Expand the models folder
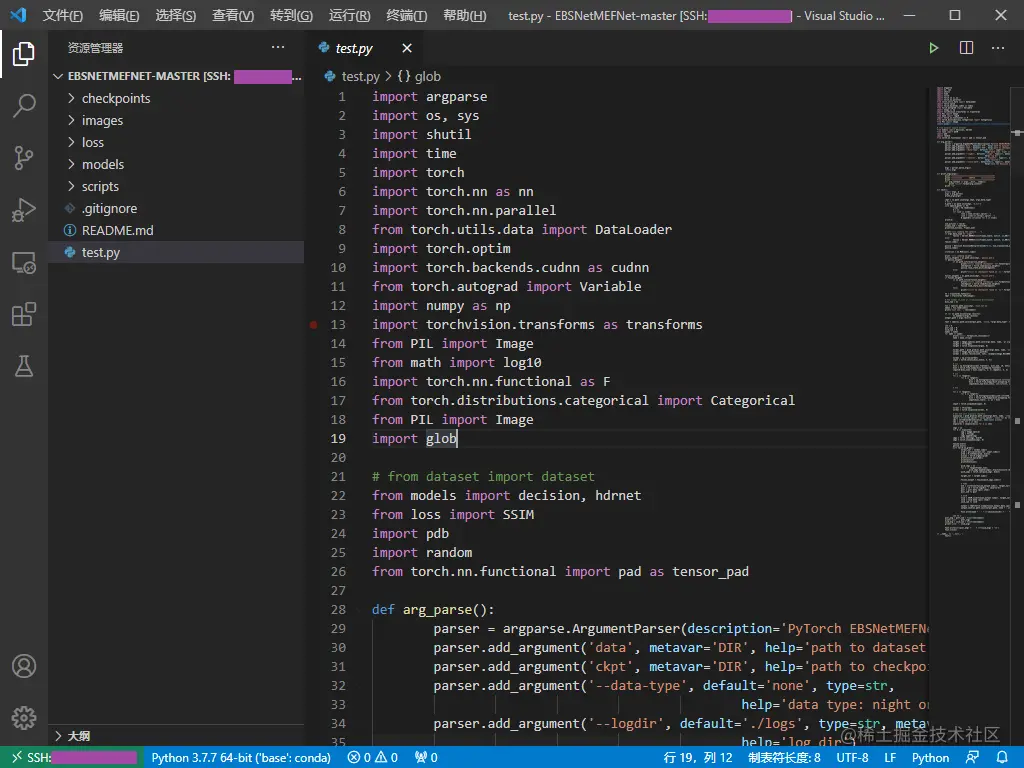The height and width of the screenshot is (768, 1024). 102,165
